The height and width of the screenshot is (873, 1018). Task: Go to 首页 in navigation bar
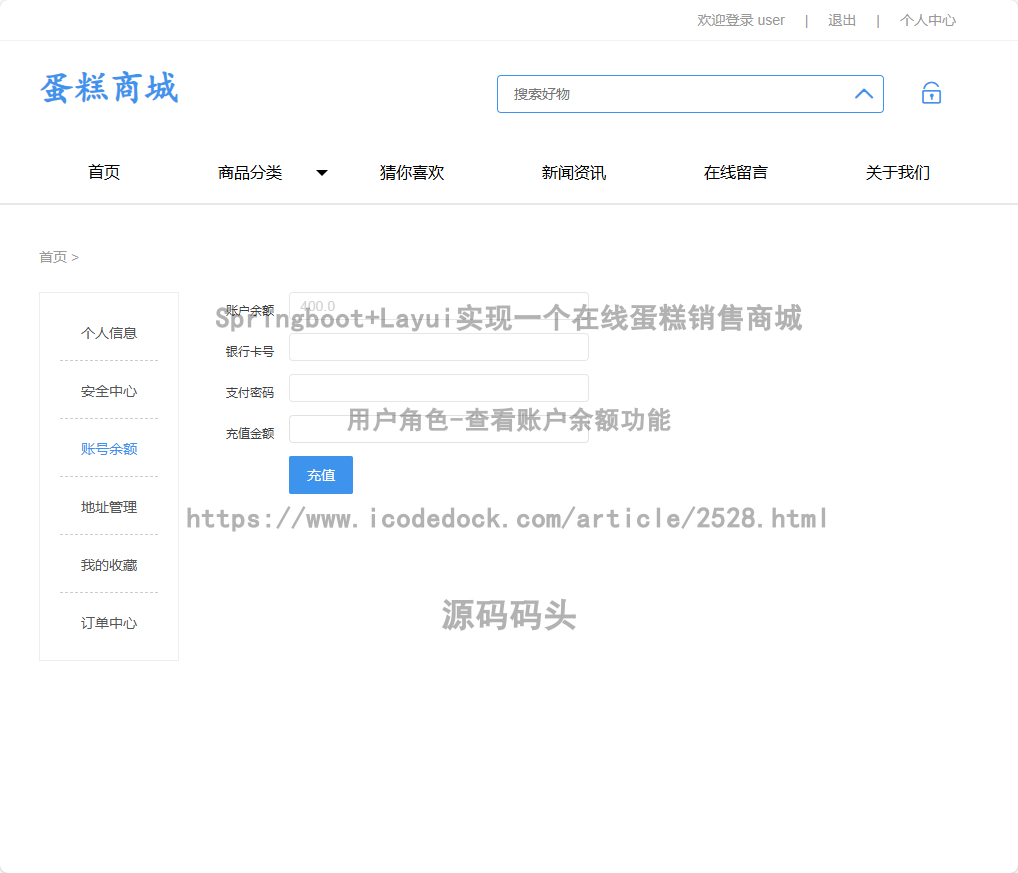pos(104,173)
